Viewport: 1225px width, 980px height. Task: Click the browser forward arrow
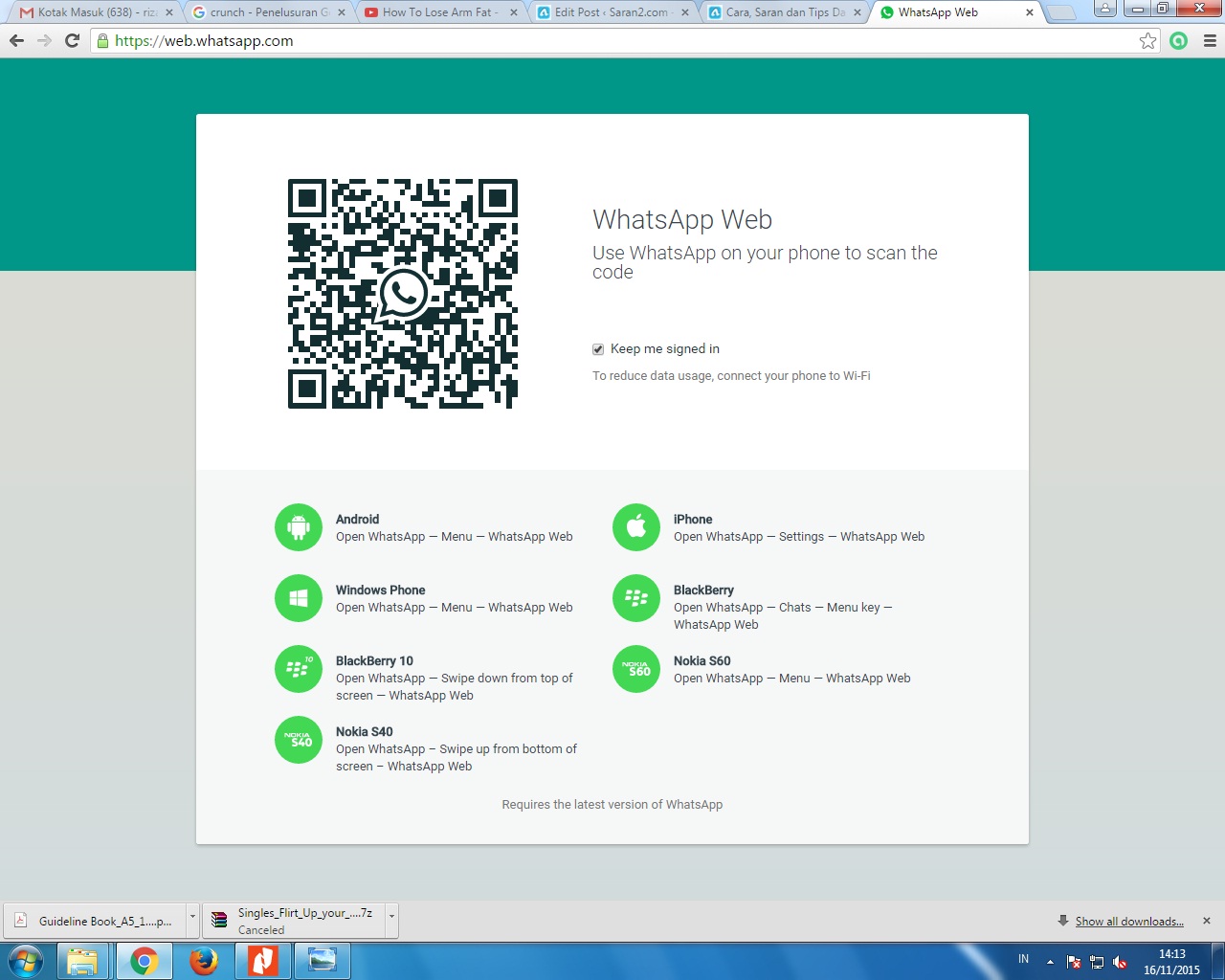(44, 41)
